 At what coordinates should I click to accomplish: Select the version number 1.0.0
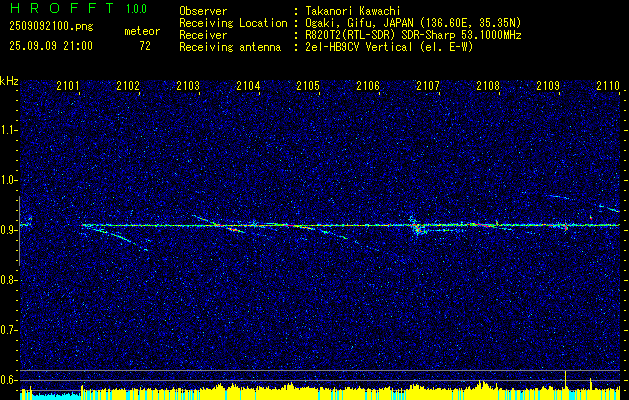tap(136, 8)
